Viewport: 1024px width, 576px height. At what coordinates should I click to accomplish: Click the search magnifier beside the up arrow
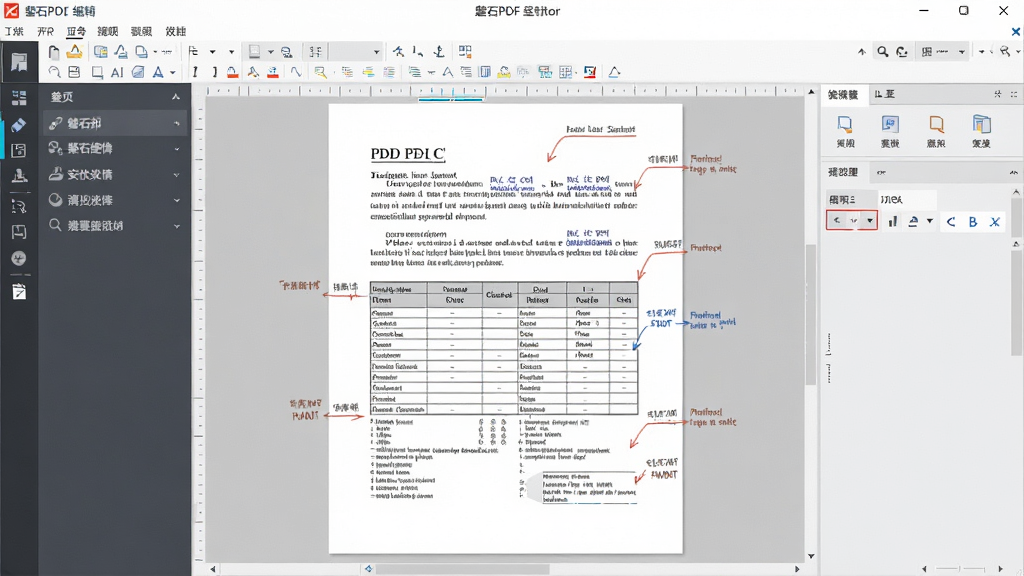click(x=883, y=52)
